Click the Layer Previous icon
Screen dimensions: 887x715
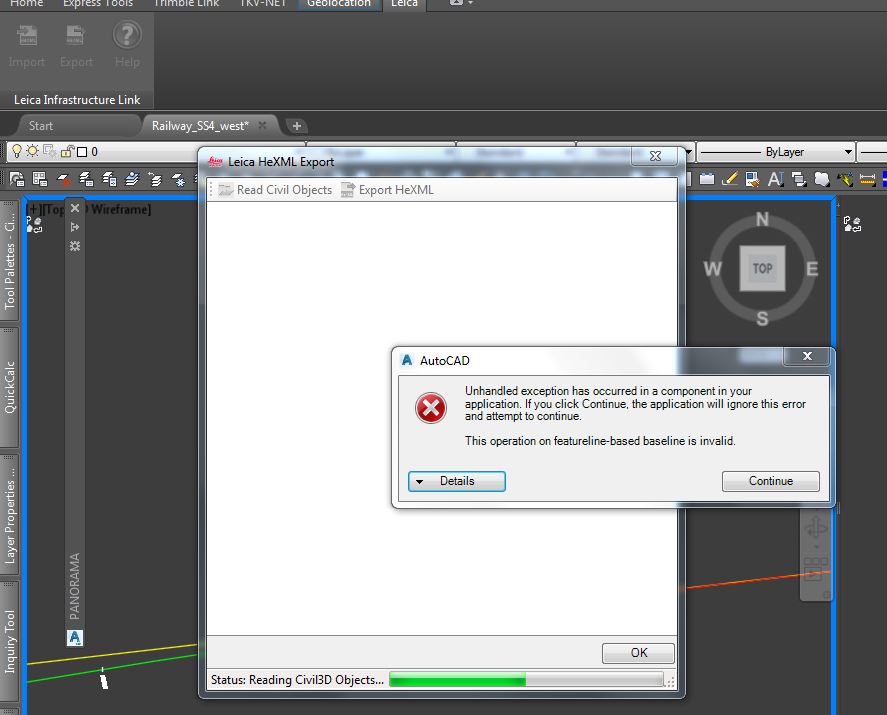pos(154,179)
